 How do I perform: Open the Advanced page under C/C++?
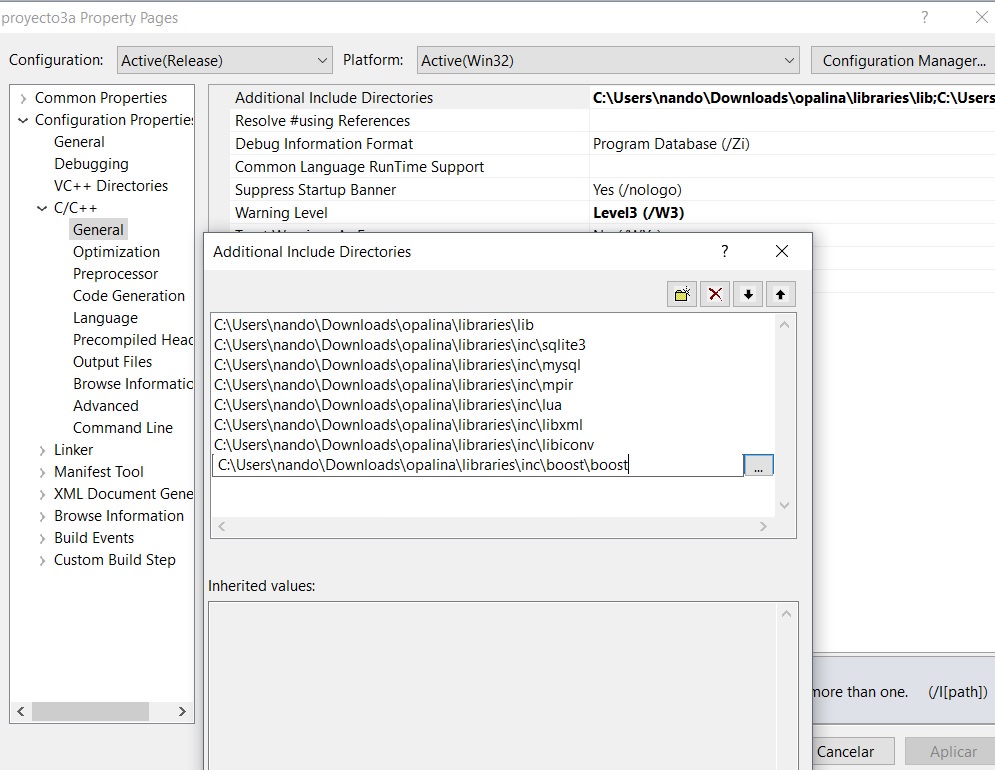point(105,406)
